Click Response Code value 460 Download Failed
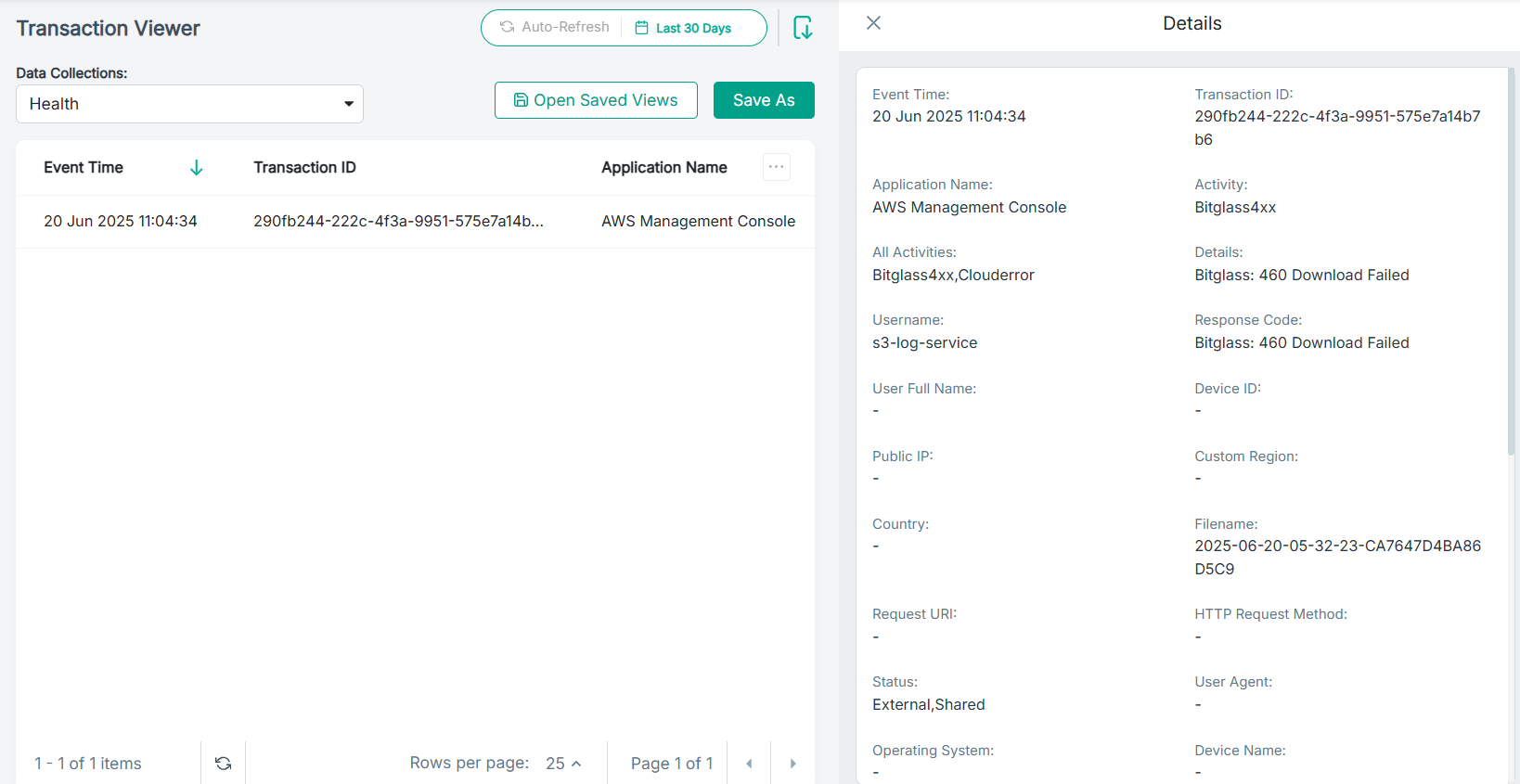The width and height of the screenshot is (1520, 784). 1302,343
